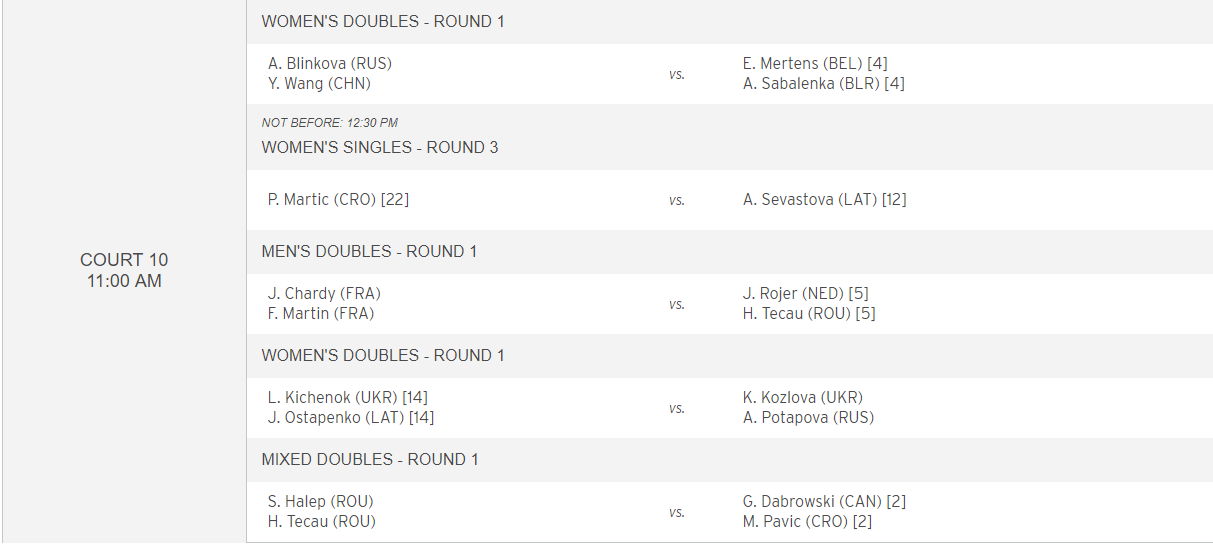Select Men's Doubles - Round 1 header
This screenshot has width=1213, height=544.
(370, 251)
